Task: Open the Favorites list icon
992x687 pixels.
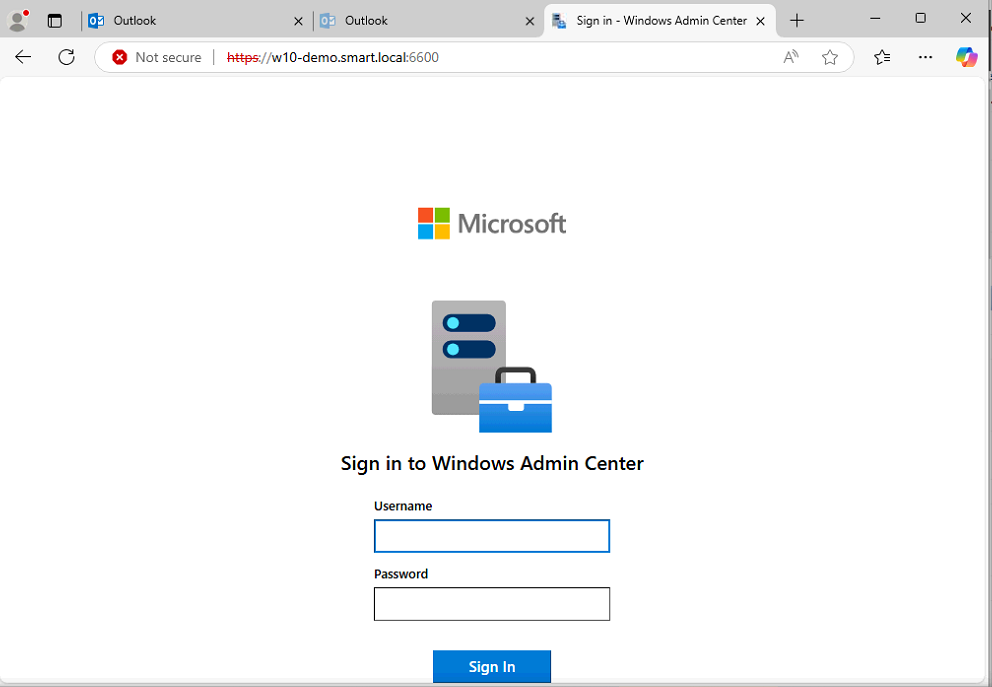Action: click(883, 58)
